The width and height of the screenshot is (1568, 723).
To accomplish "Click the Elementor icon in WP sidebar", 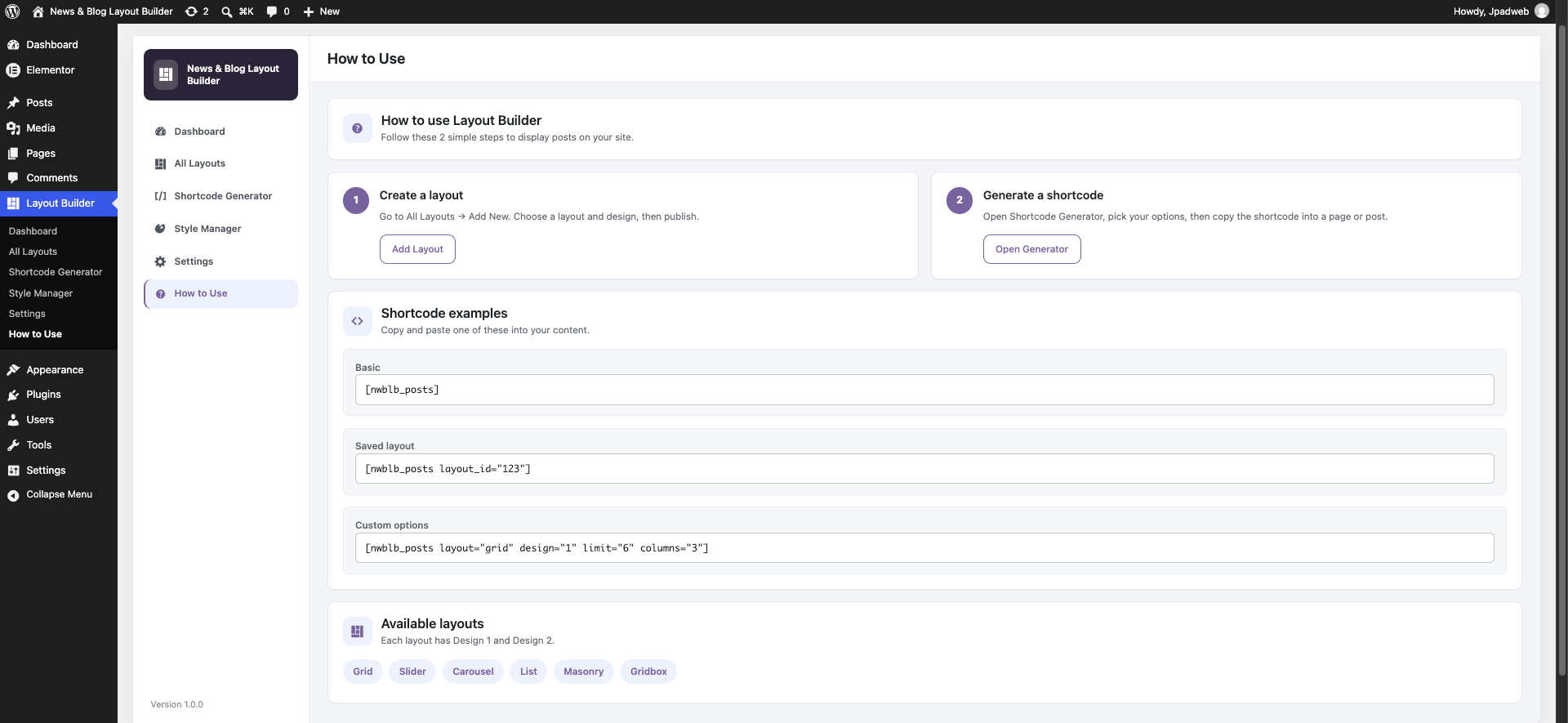I will pos(13,70).
